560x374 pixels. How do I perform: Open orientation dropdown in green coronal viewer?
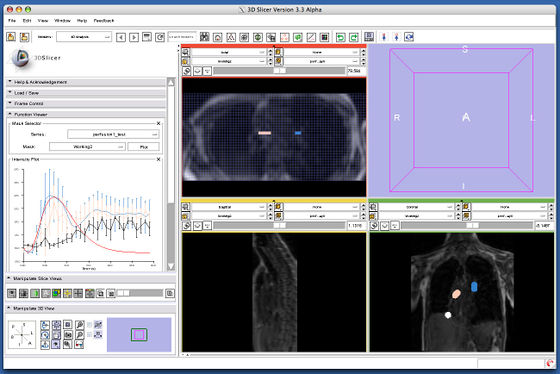[416, 207]
